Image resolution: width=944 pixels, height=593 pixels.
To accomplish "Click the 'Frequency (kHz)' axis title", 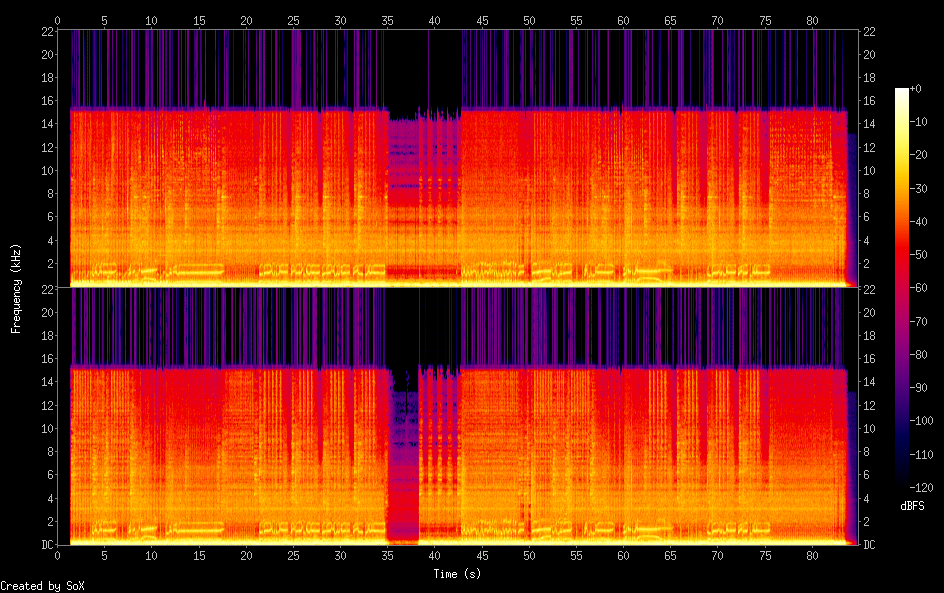I will click(x=16, y=288).
